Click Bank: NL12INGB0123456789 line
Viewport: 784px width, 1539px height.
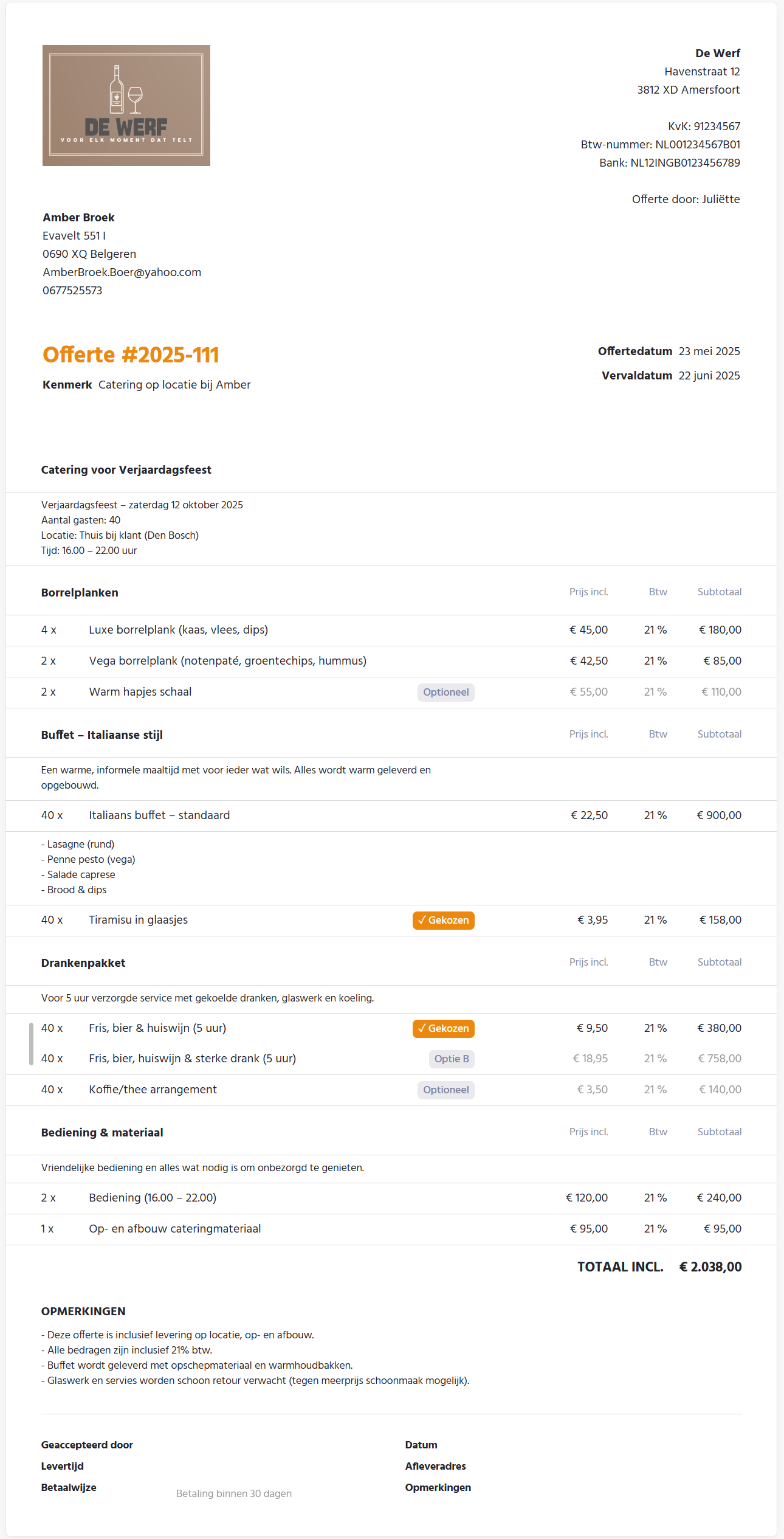(670, 163)
